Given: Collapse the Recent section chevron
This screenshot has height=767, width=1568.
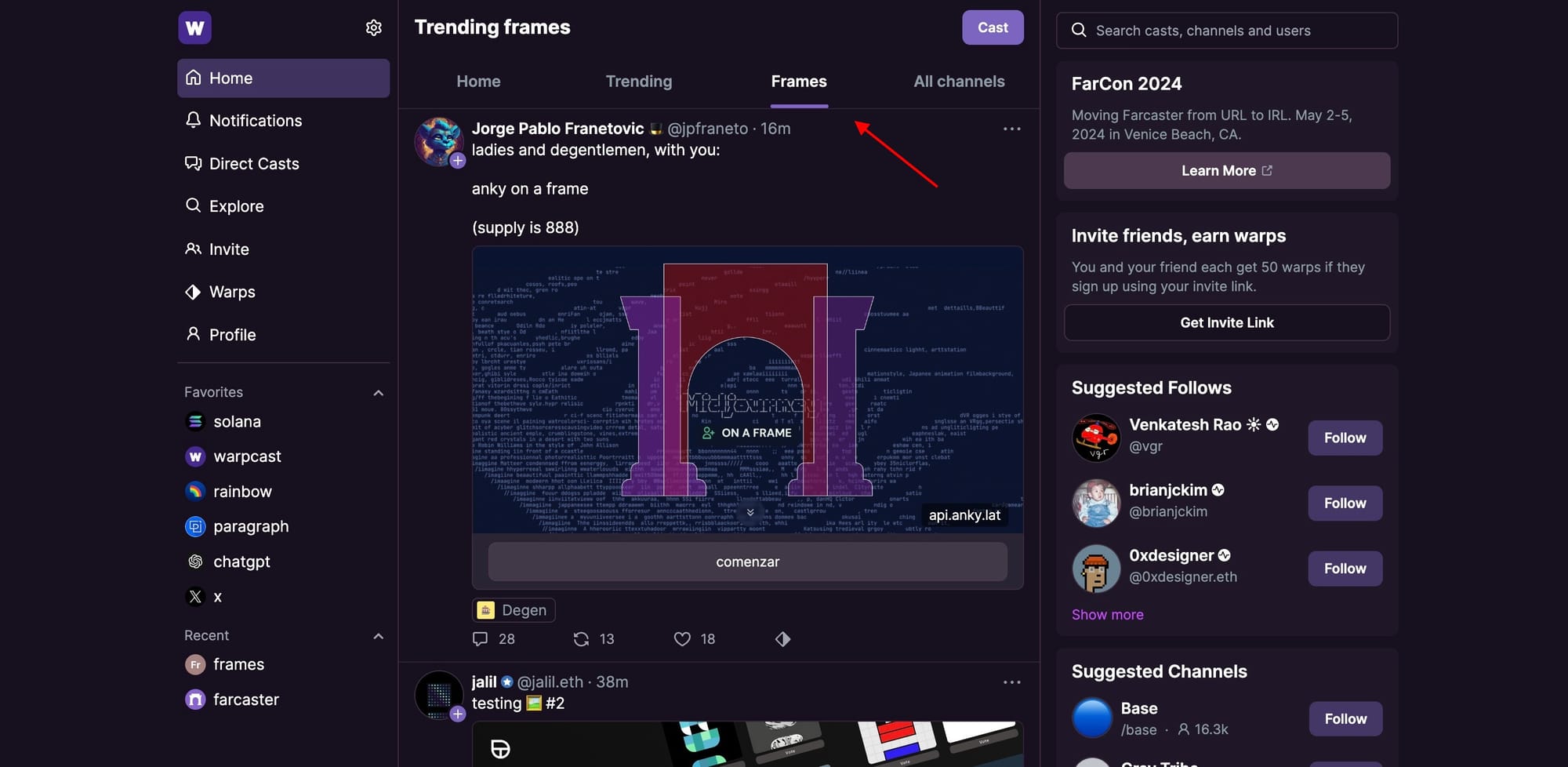Looking at the screenshot, I should click(379, 635).
